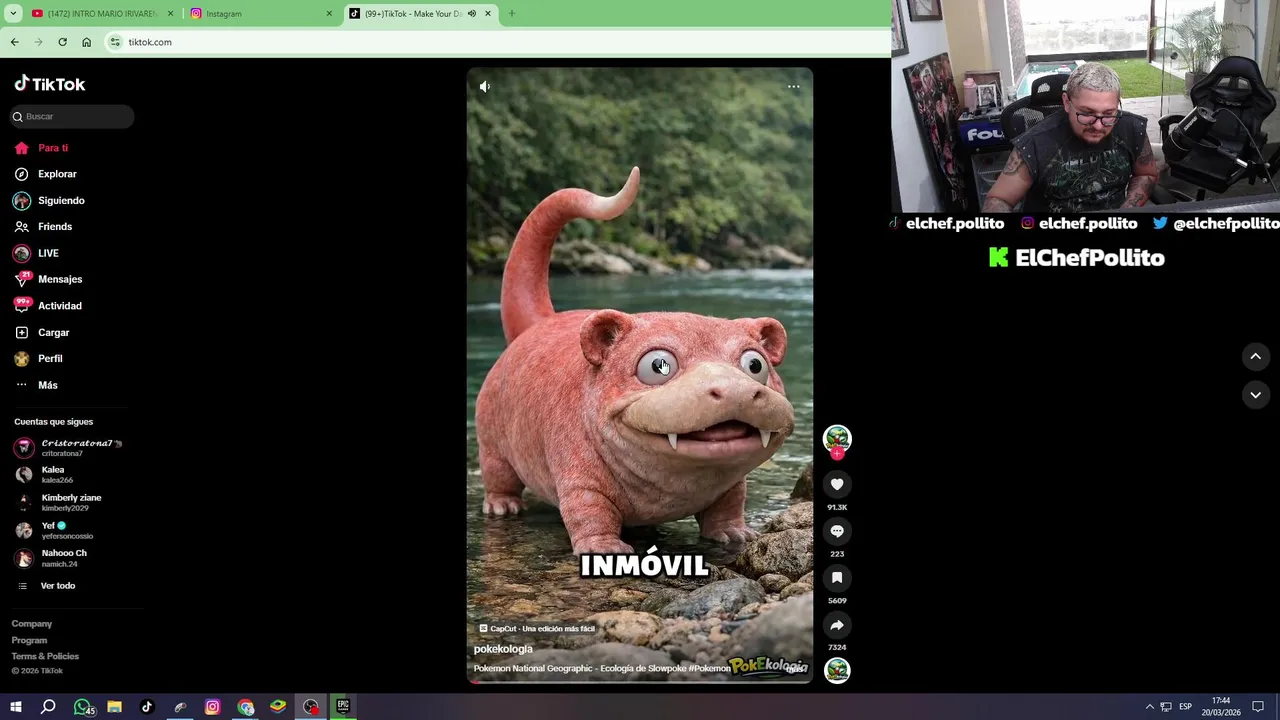Expand the Más menu

[x=36, y=385]
